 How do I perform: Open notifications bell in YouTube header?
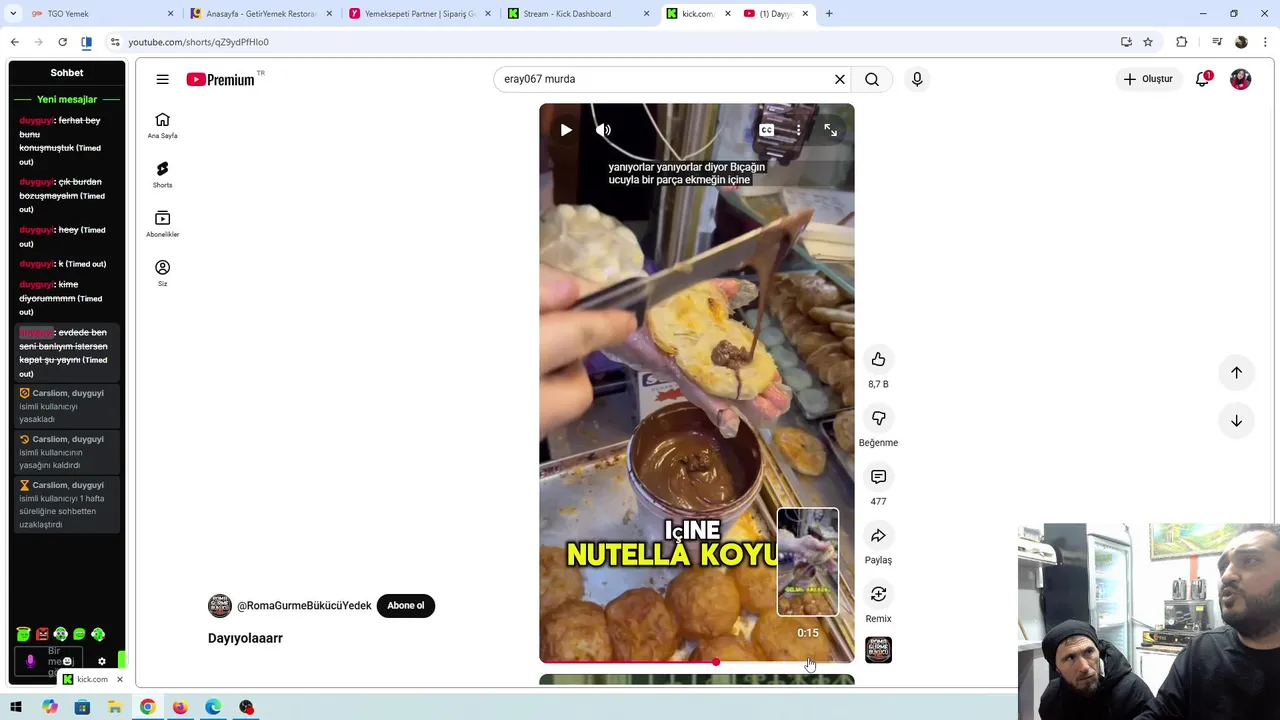pos(1203,79)
